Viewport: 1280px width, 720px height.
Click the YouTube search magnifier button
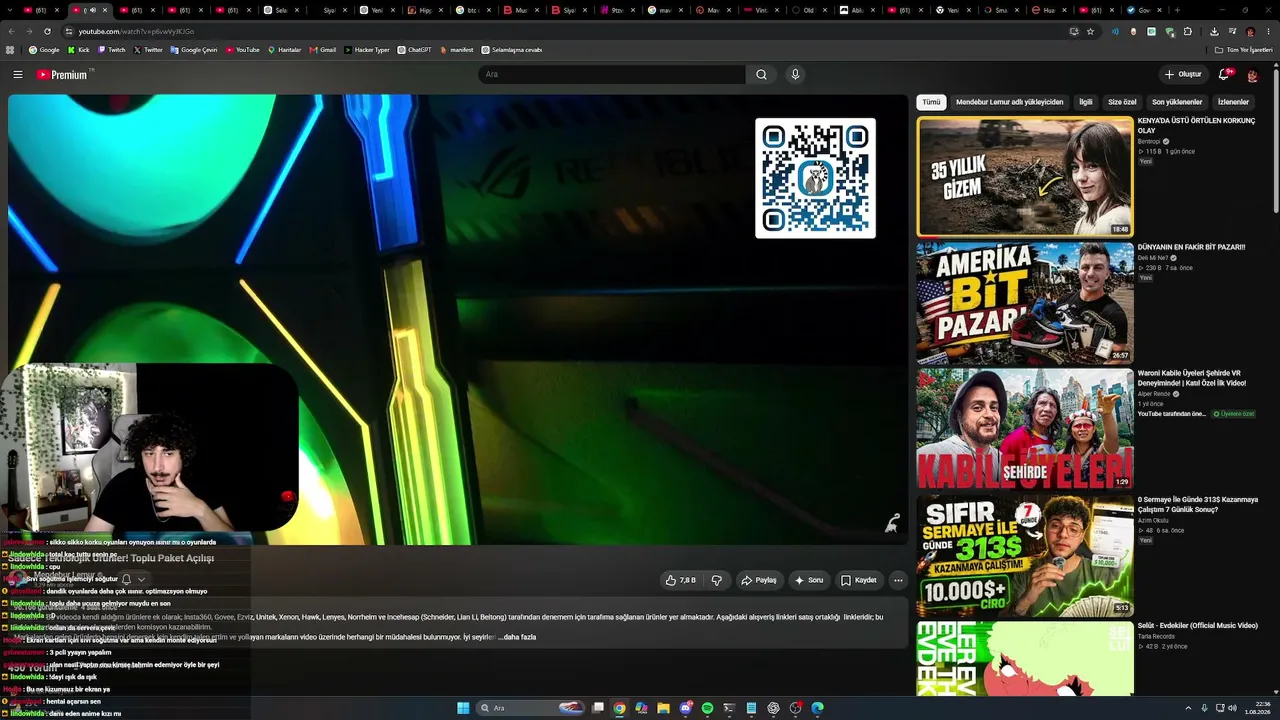click(761, 74)
